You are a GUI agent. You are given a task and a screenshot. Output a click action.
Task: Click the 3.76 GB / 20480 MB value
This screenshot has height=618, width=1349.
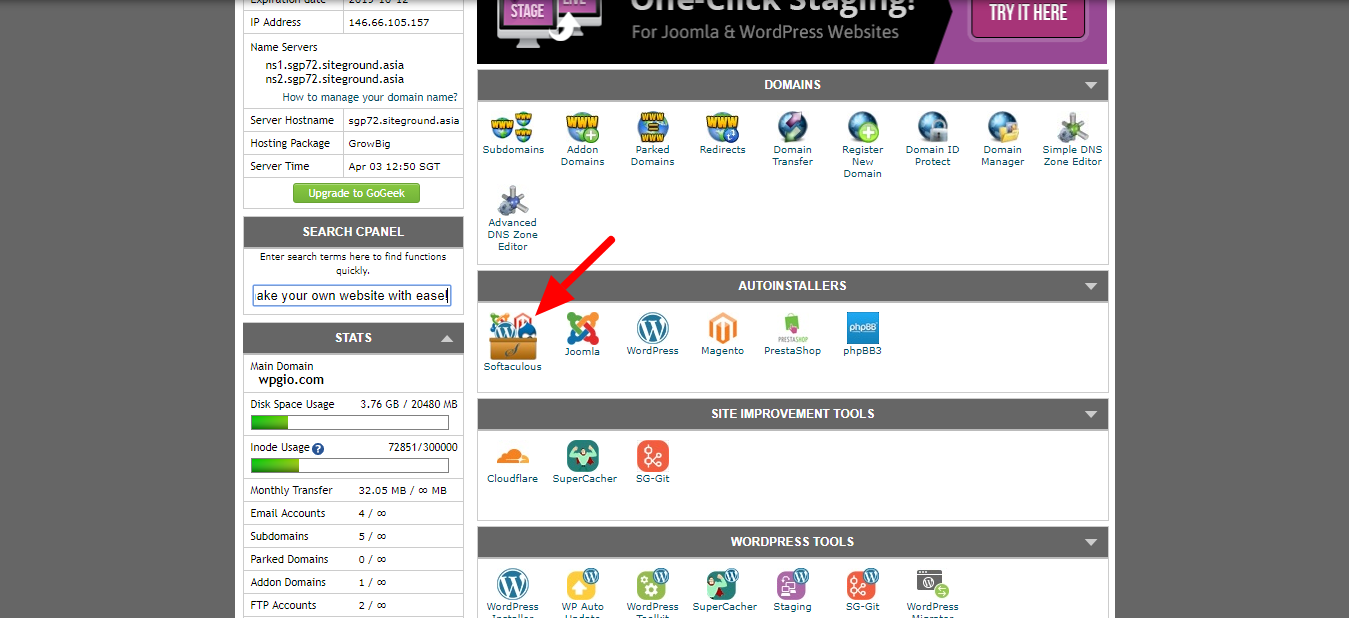(x=408, y=404)
